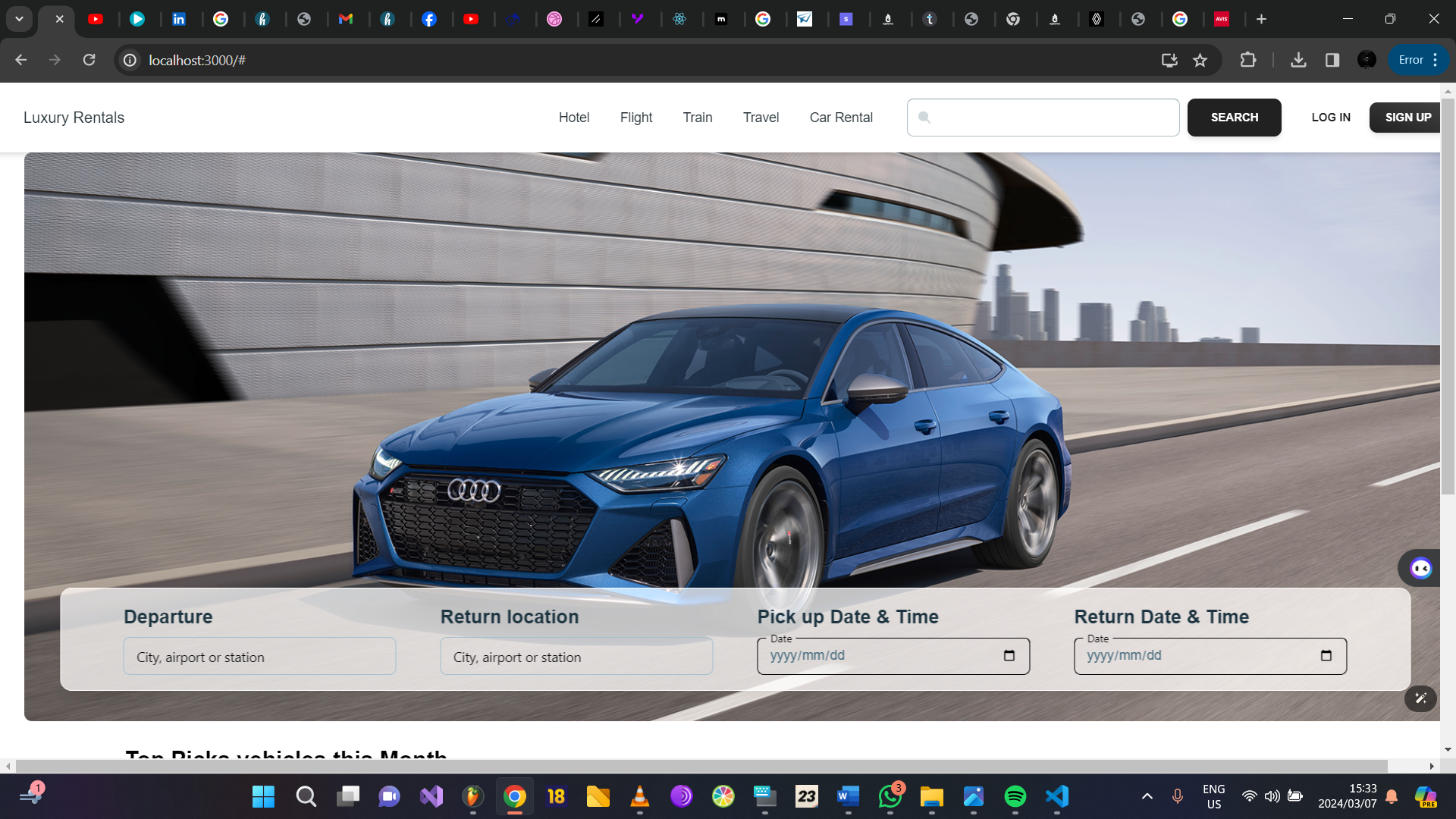
Task: Open the notification bell in the taskbar
Action: pyautogui.click(x=1392, y=796)
